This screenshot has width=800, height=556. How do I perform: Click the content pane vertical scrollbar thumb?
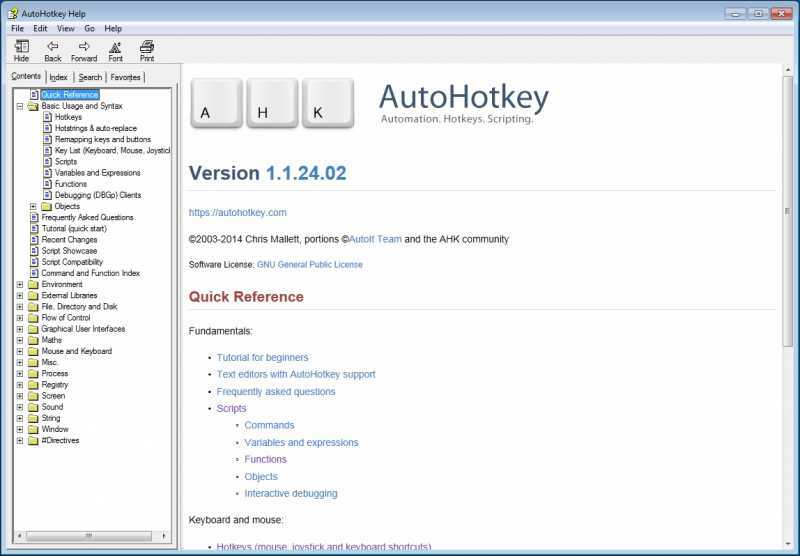click(787, 211)
